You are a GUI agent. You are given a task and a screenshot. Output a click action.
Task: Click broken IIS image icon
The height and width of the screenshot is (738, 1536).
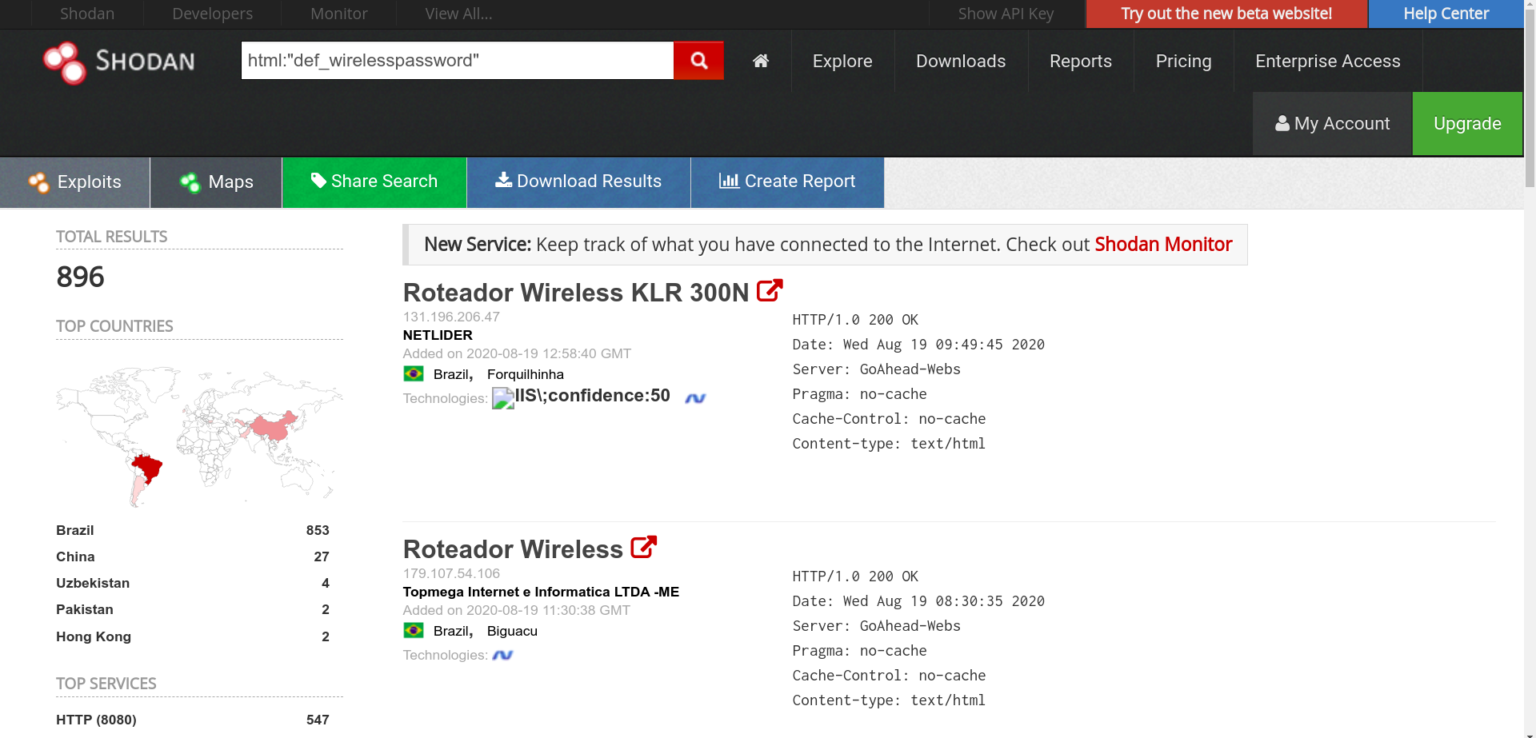coord(503,399)
